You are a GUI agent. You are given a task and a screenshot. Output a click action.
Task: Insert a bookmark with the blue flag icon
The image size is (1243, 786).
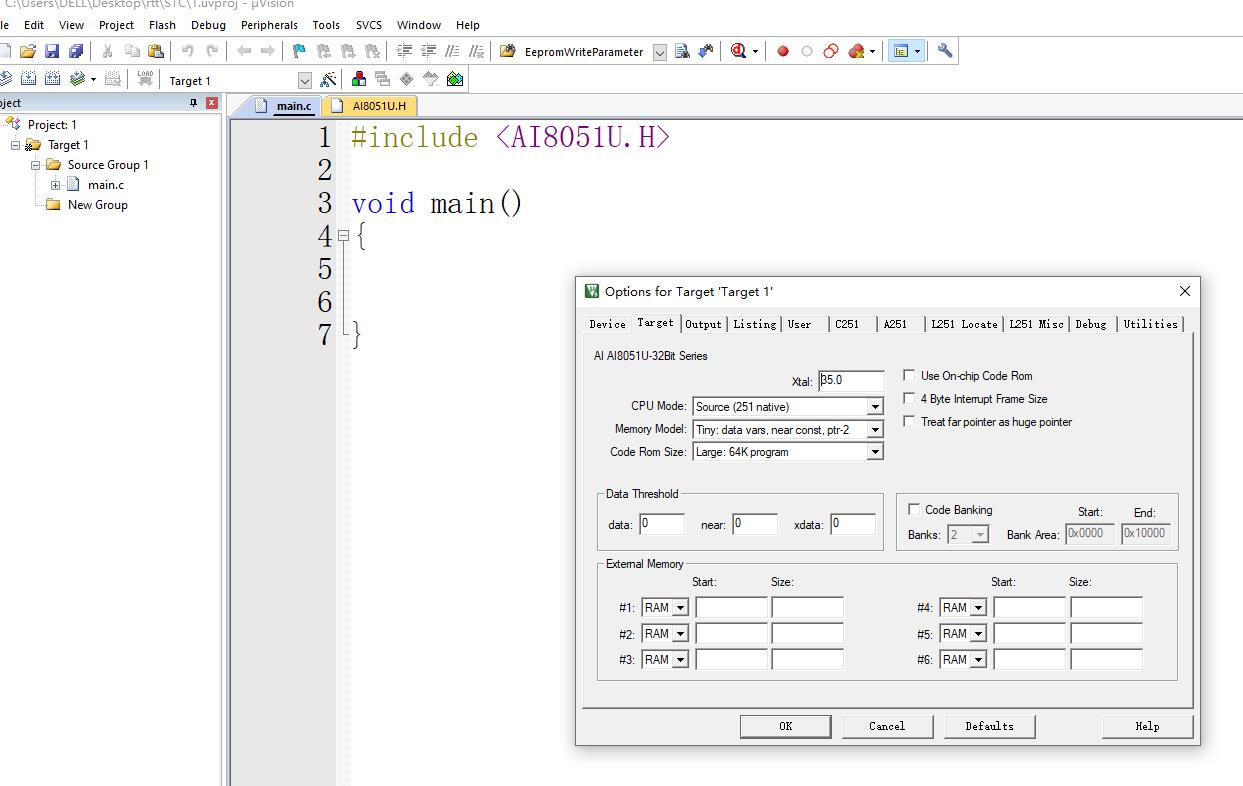coord(299,51)
